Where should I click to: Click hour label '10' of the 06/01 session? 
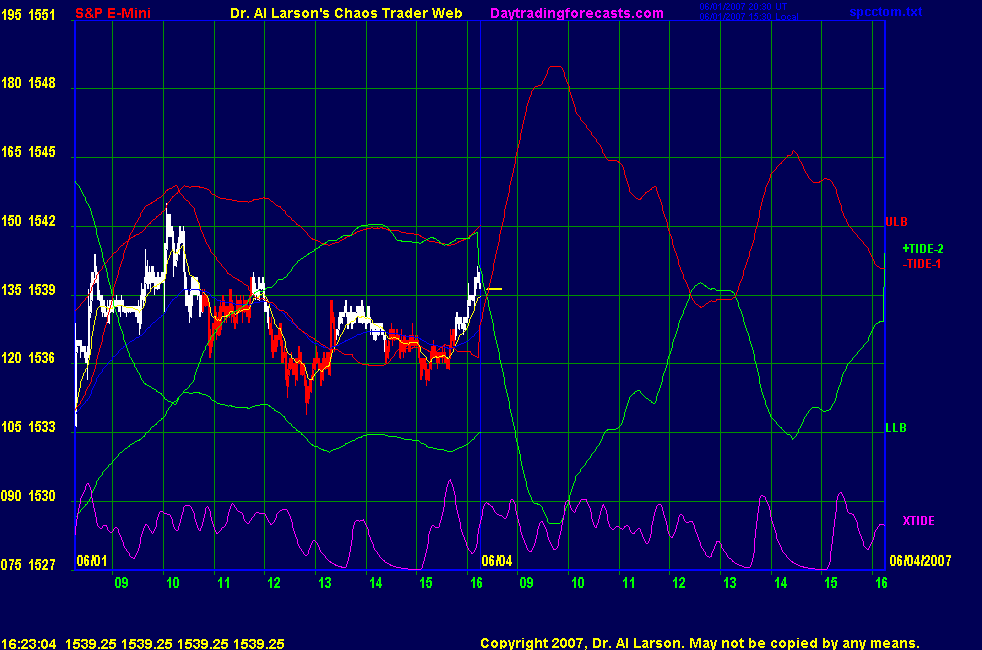click(x=172, y=583)
